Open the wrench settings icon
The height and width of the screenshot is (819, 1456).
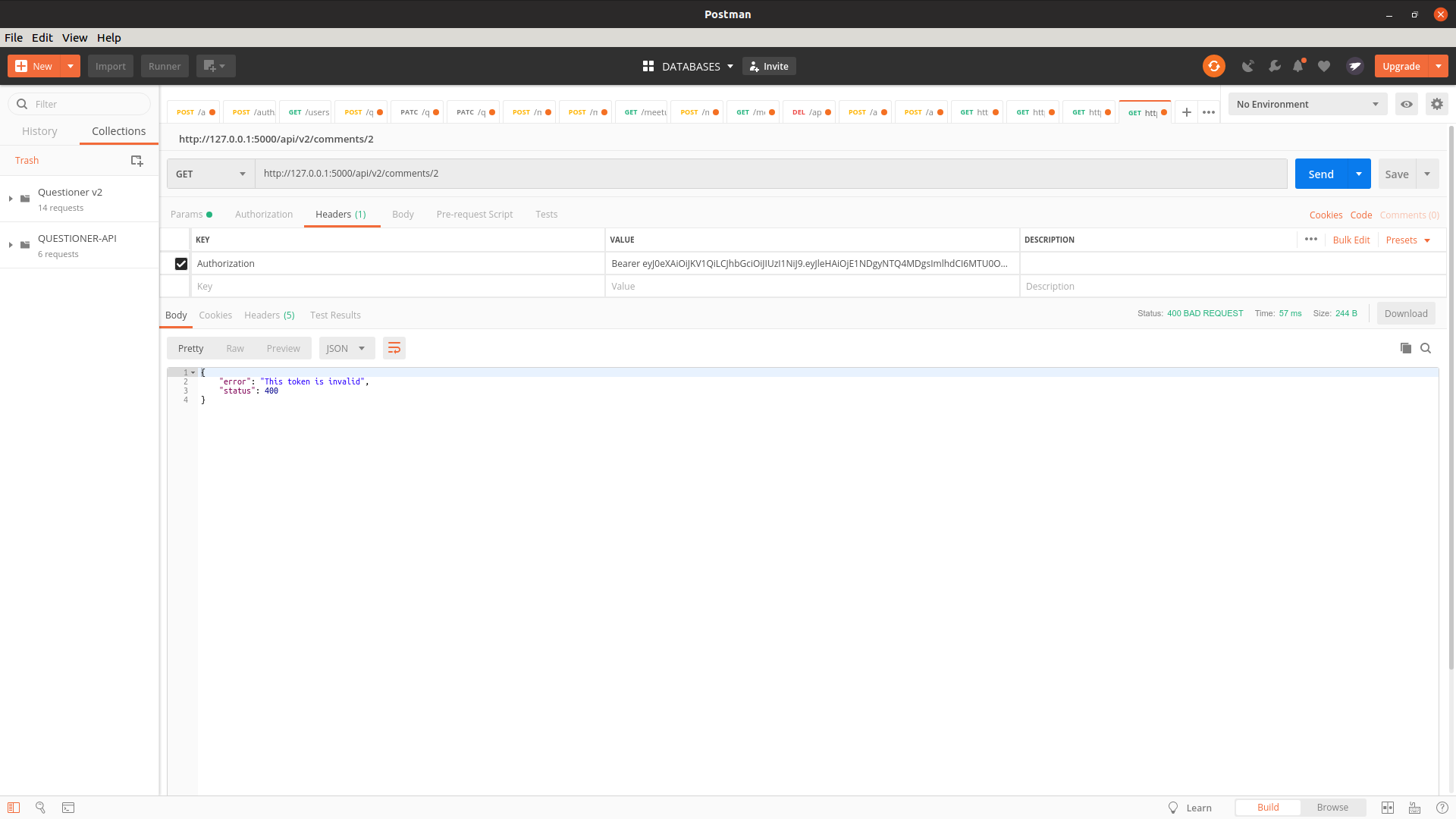1275,66
